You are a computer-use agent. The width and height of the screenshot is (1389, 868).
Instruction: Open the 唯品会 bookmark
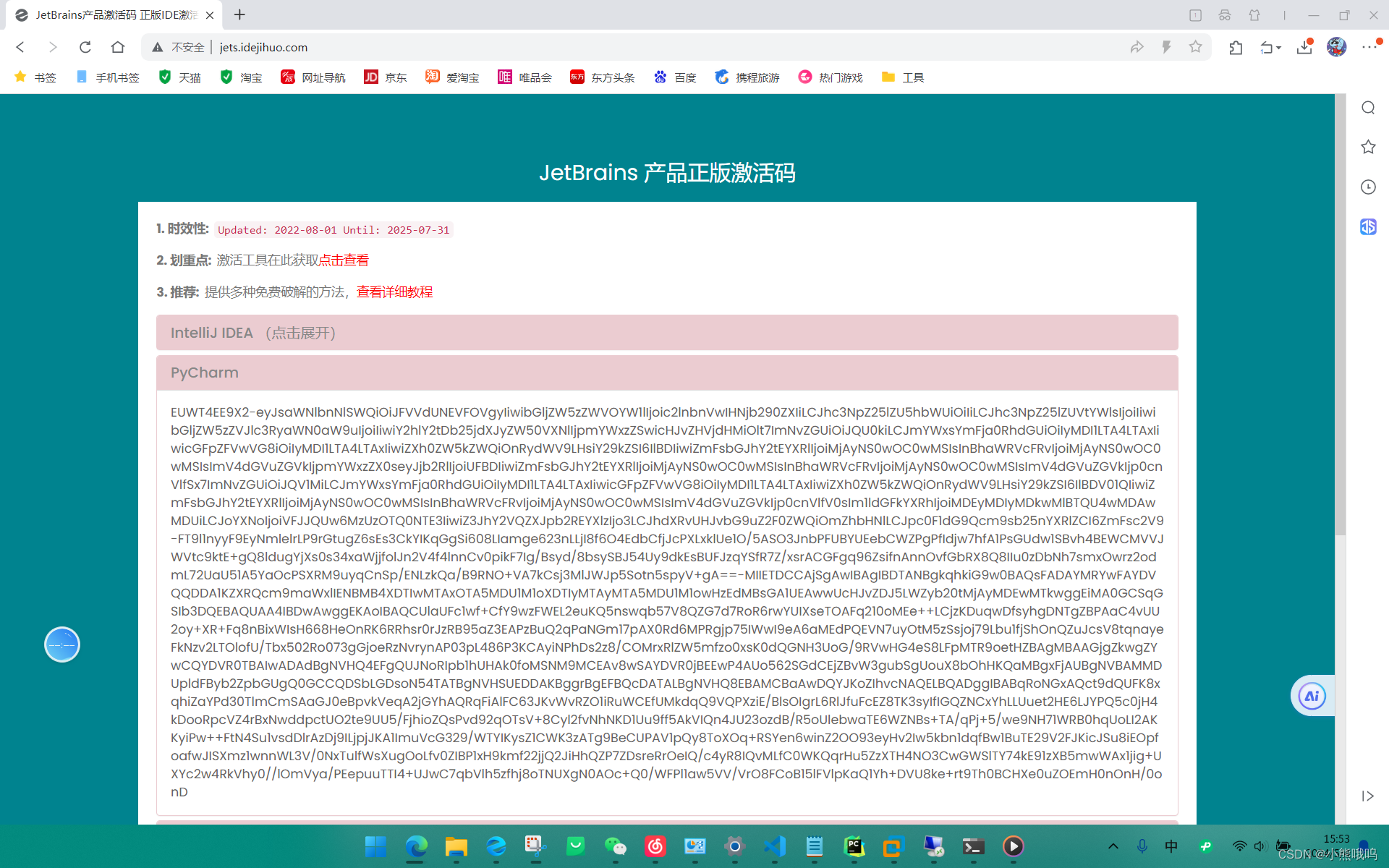point(524,77)
